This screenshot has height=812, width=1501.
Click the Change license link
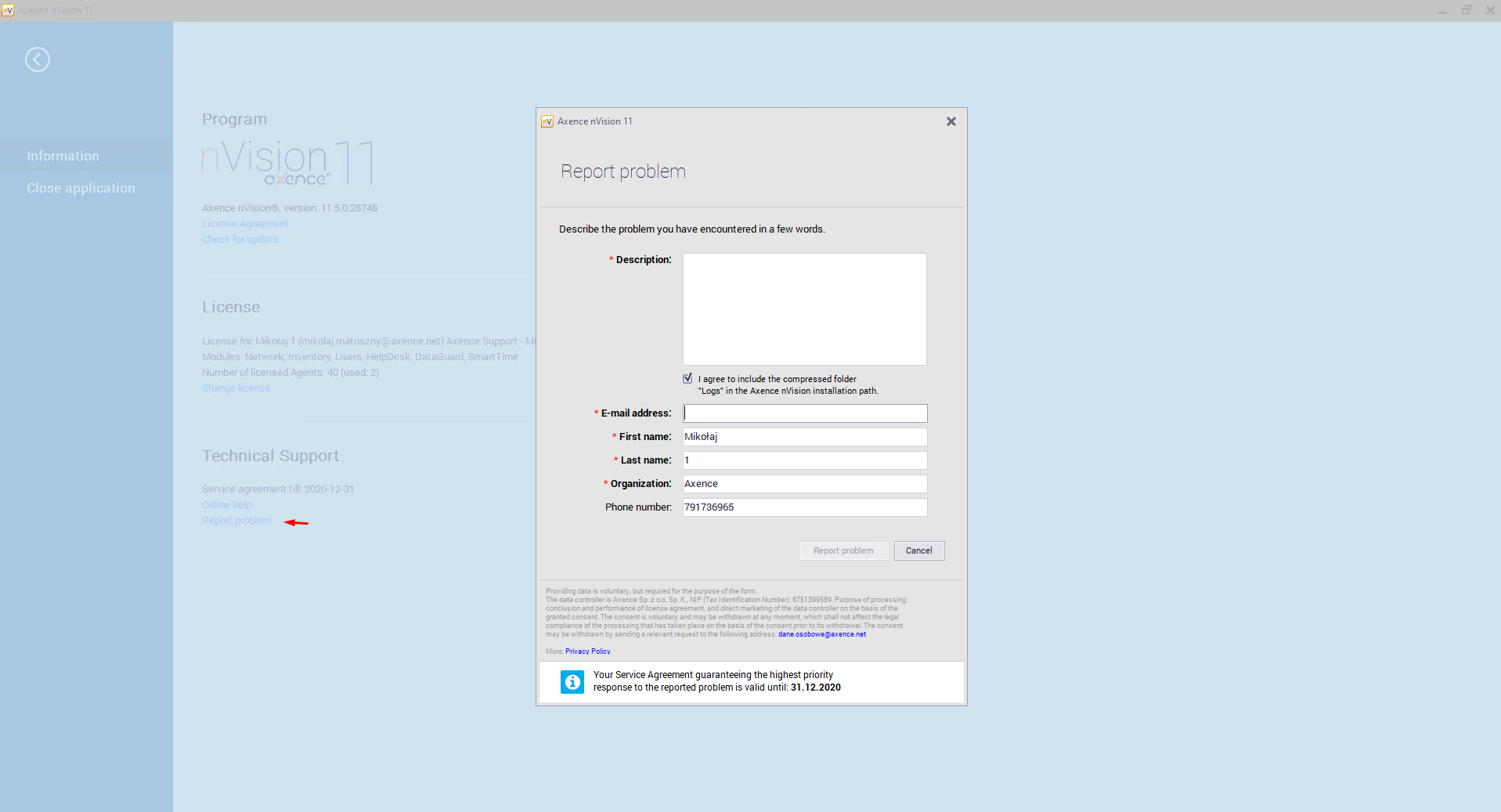[x=236, y=388]
